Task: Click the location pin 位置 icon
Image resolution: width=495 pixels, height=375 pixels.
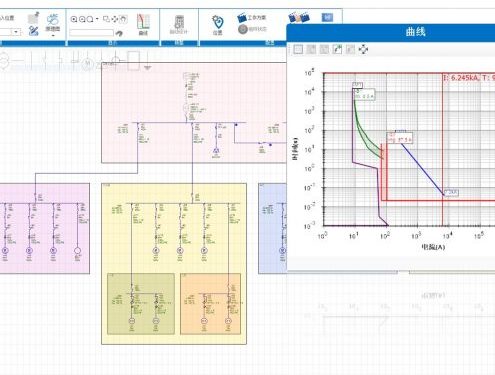Action: point(217,25)
